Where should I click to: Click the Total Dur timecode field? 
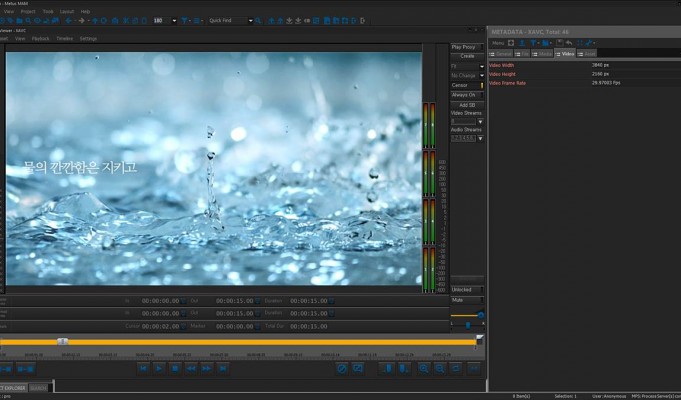[309, 327]
